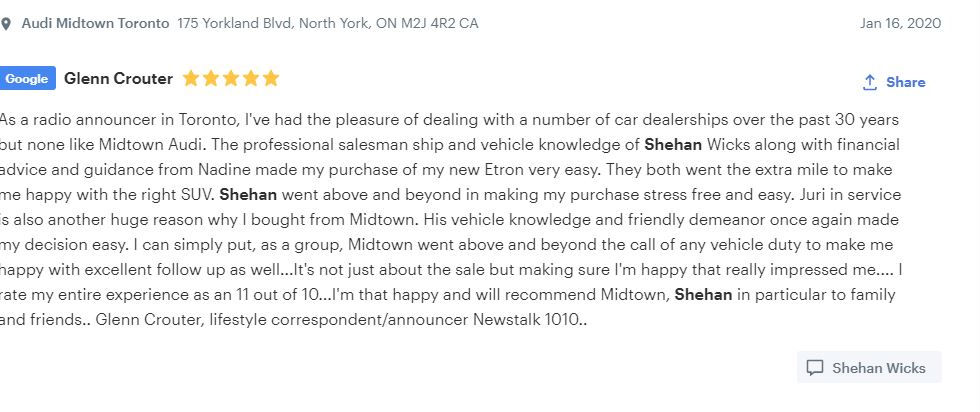This screenshot has height=412, width=980.
Task: Click bold Shehan before 'went above'
Action: pos(248,194)
